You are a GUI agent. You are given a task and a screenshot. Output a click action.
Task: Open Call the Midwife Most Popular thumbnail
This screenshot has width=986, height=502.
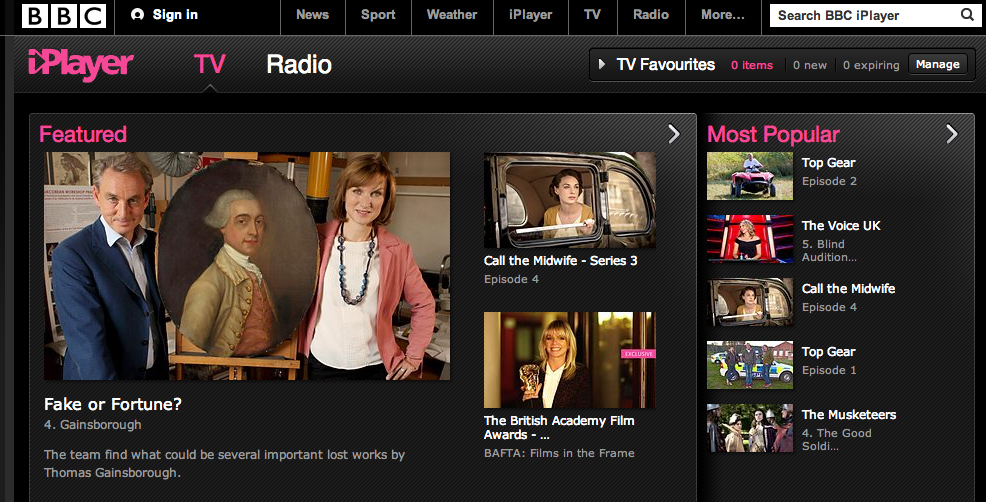click(x=750, y=302)
